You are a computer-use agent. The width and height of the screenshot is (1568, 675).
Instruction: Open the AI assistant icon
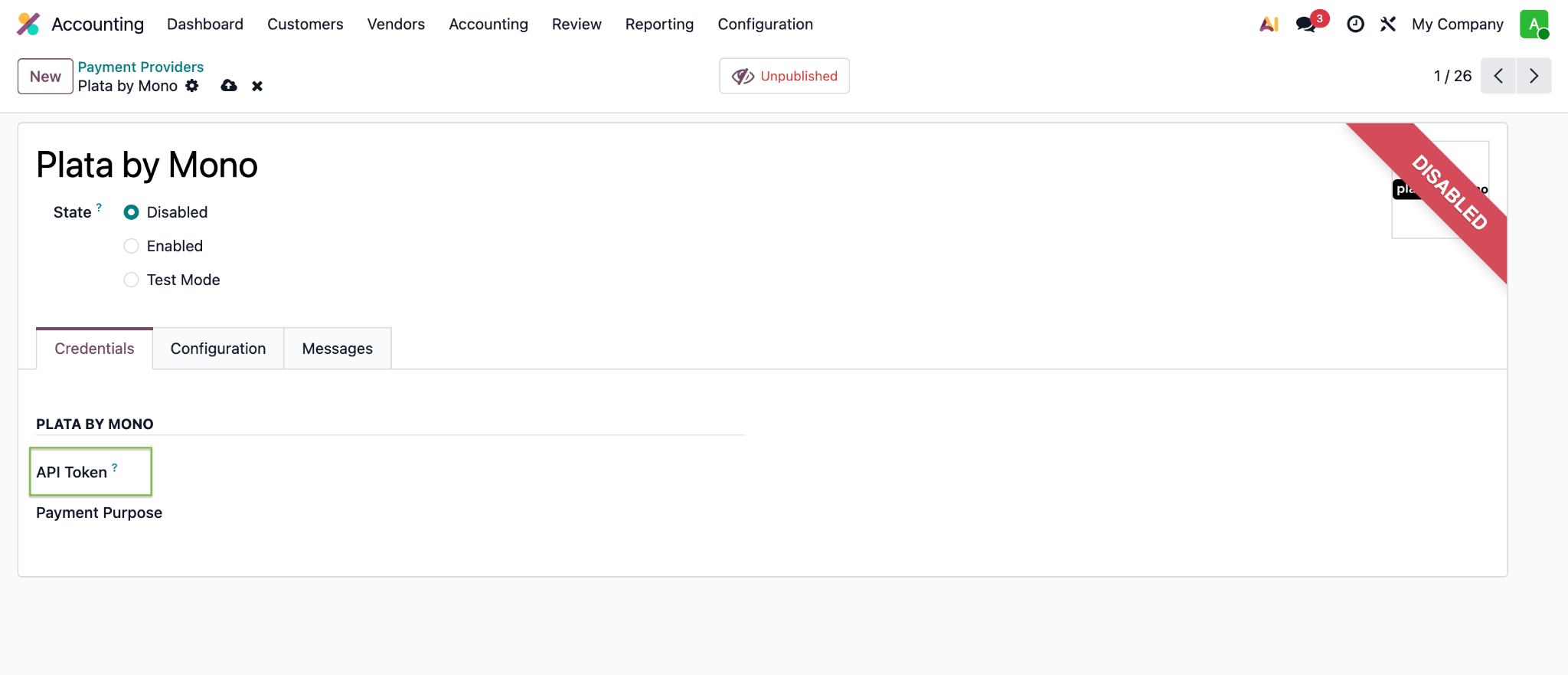coord(1269,24)
